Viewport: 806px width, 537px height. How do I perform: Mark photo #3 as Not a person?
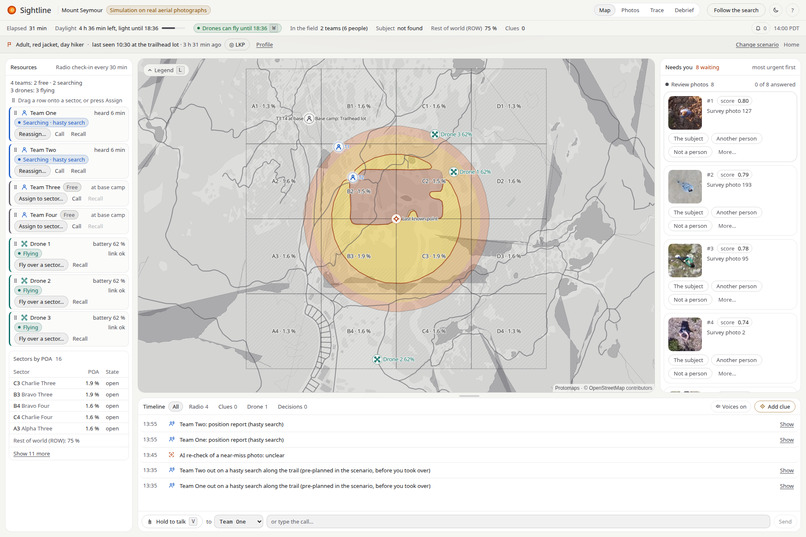click(x=690, y=300)
